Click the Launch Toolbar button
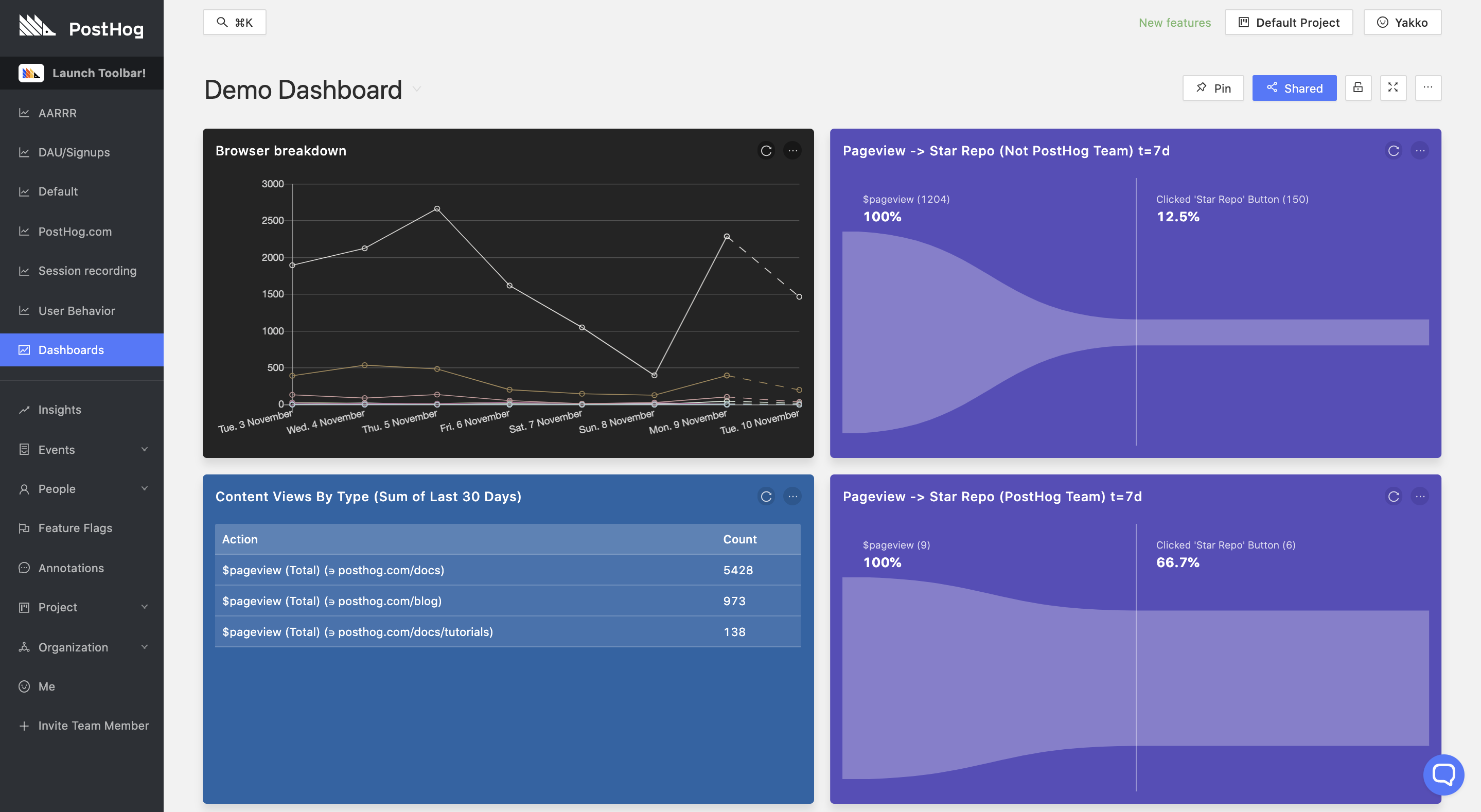The width and height of the screenshot is (1481, 812). (82, 72)
